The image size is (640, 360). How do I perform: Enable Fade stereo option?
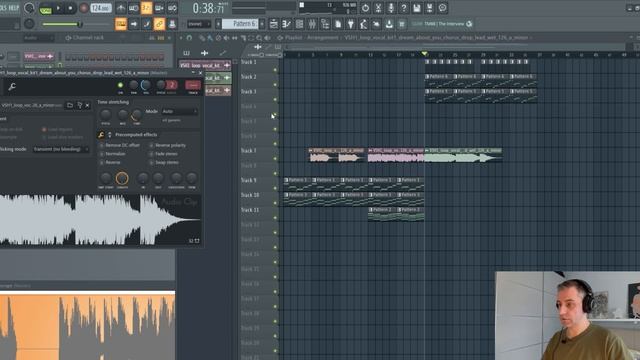(163, 154)
